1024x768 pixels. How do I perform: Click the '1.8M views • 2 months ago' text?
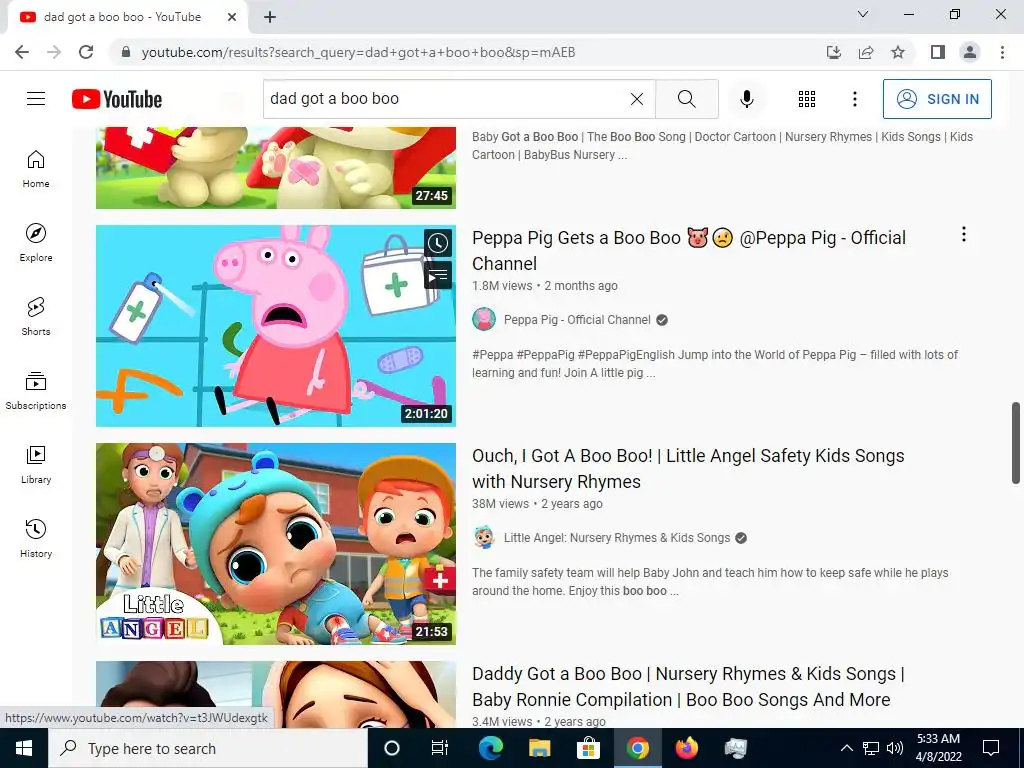(x=545, y=286)
